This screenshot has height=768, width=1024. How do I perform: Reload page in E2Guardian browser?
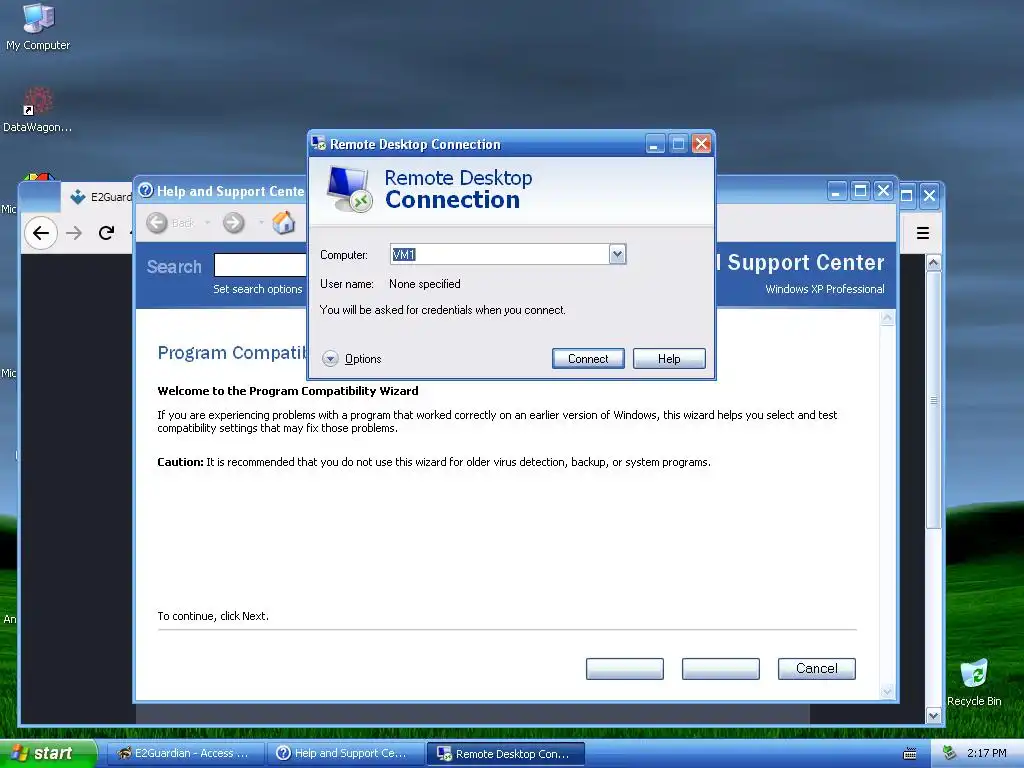[106, 233]
